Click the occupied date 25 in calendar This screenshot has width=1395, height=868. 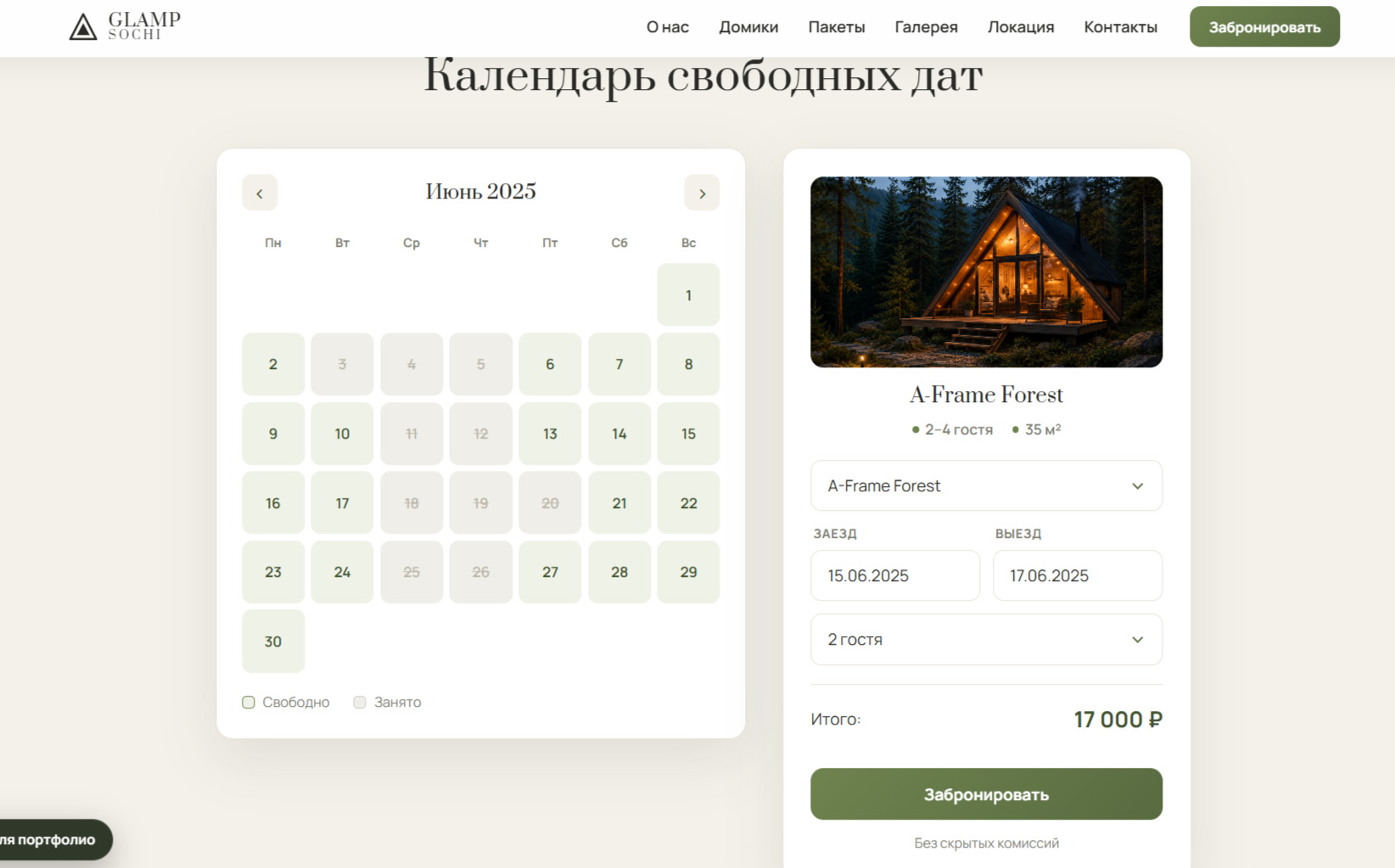[412, 572]
